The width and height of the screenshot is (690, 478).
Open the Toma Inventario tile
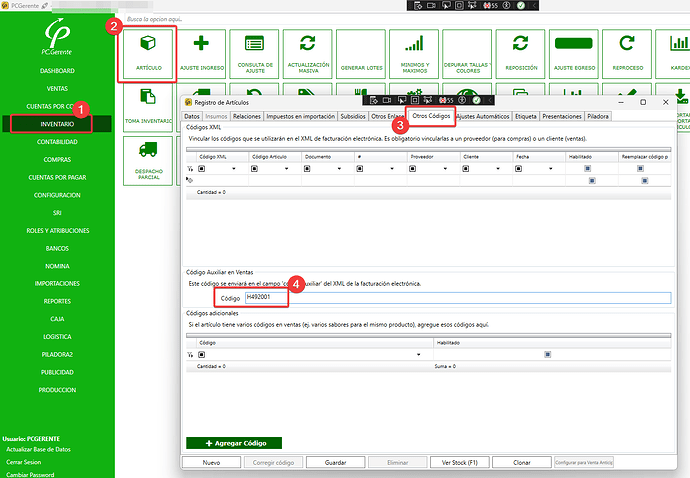(148, 108)
